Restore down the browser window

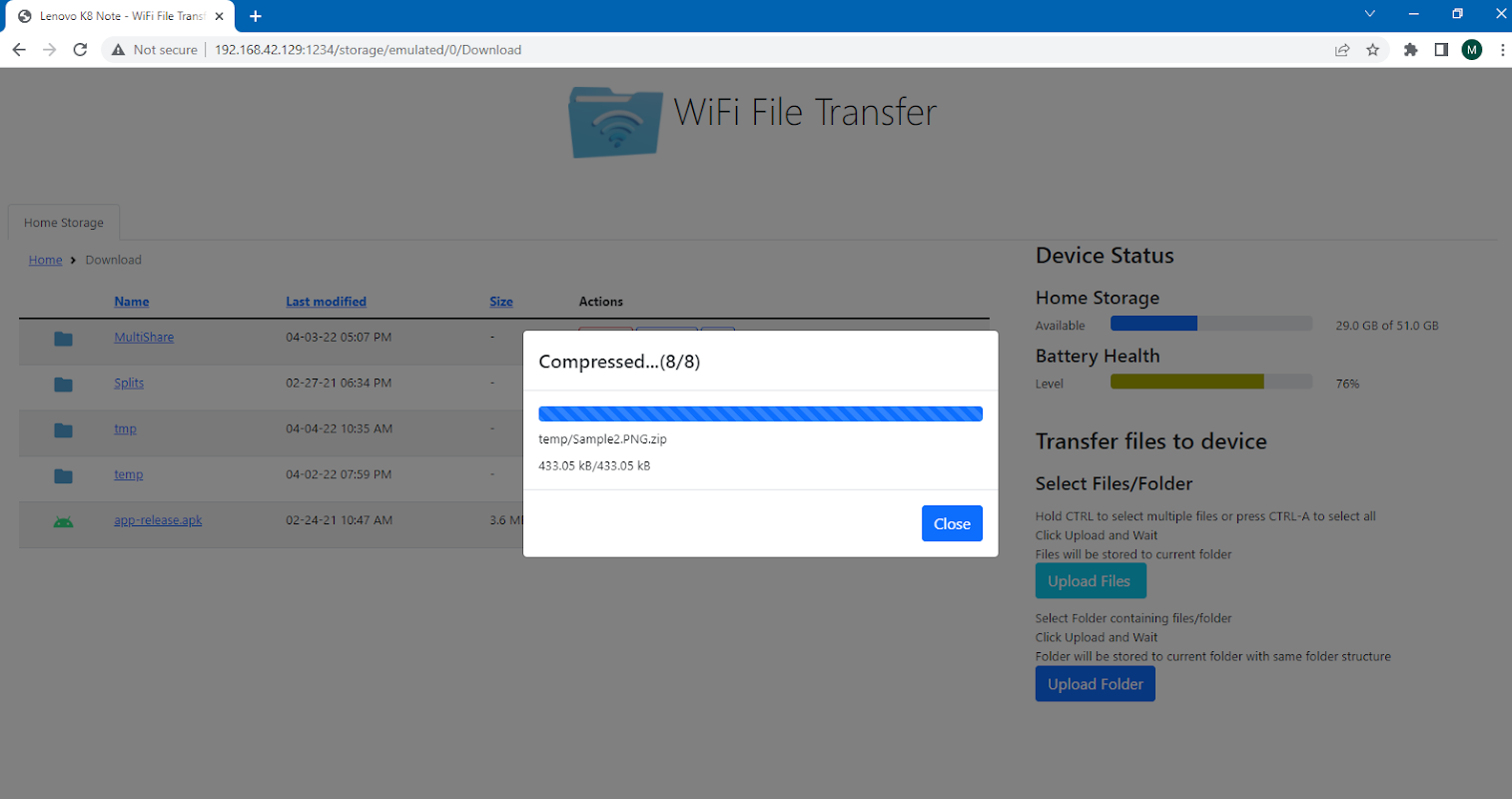[x=1457, y=14]
